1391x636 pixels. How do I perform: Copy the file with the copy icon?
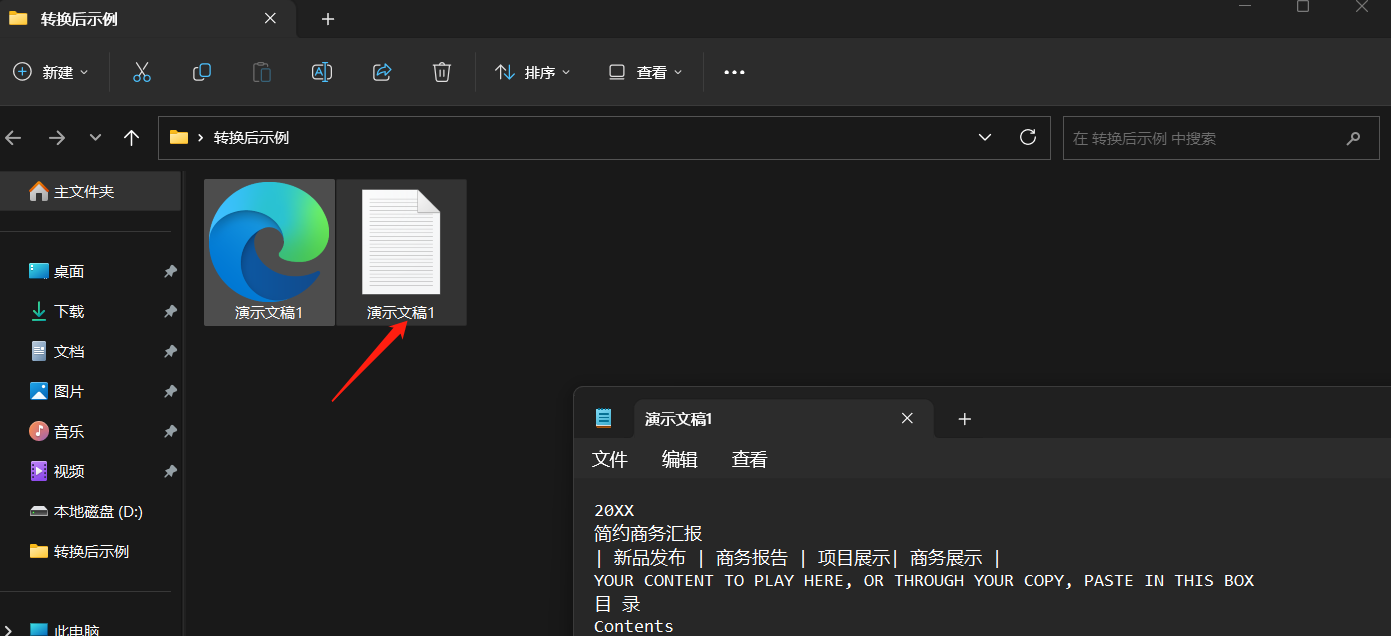point(201,71)
